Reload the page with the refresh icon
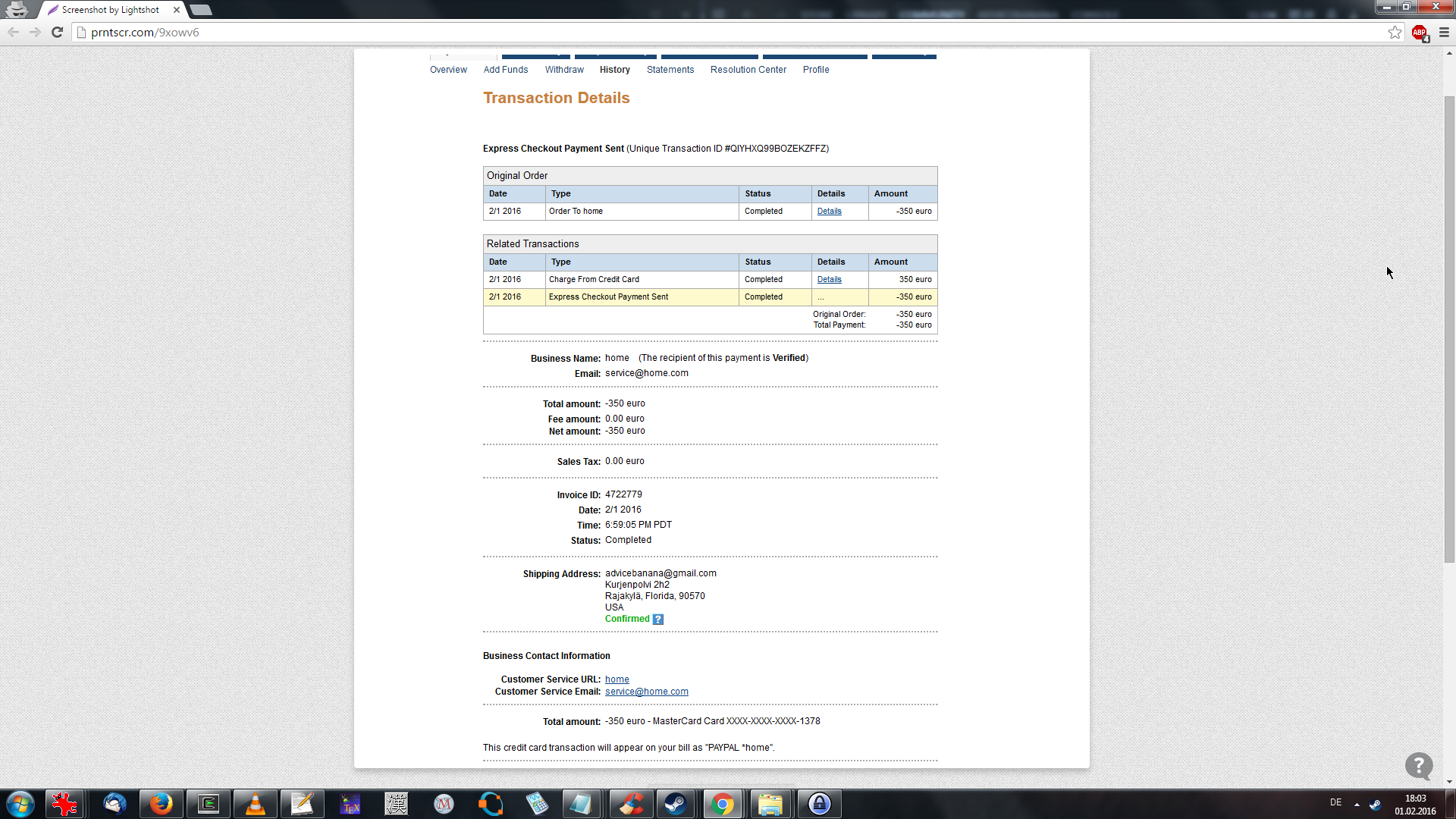Viewport: 1456px width, 819px height. point(57,32)
